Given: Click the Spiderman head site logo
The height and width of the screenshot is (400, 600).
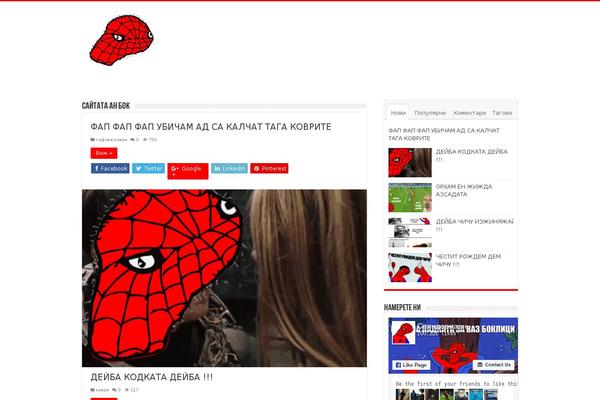Looking at the screenshot, I should tap(121, 41).
